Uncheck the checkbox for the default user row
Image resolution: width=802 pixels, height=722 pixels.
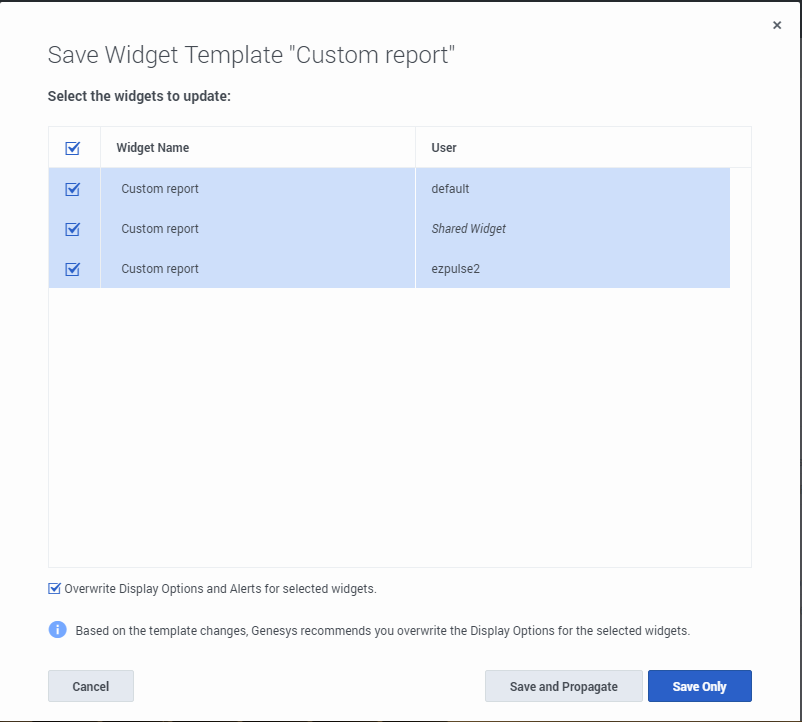[72, 189]
